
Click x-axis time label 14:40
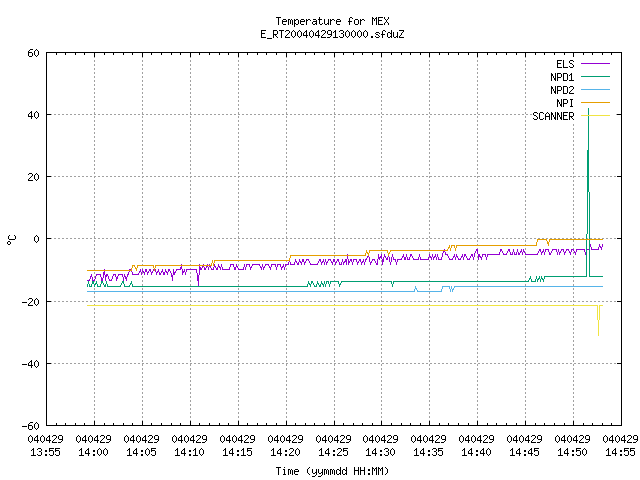[476, 452]
